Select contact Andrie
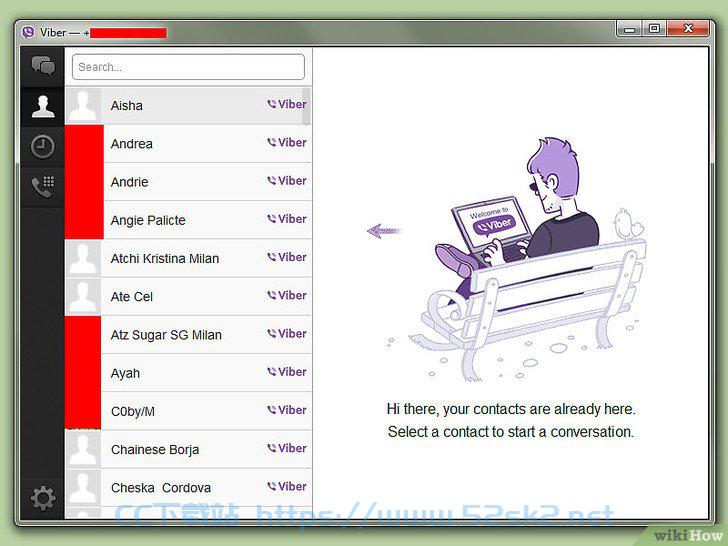Screen dimensions: 728x546 tap(188, 182)
